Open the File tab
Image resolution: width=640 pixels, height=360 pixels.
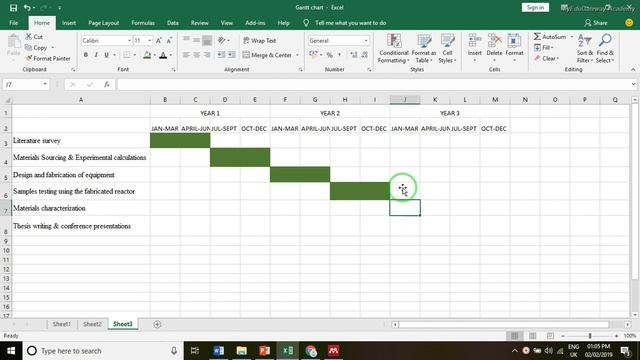click(13, 23)
